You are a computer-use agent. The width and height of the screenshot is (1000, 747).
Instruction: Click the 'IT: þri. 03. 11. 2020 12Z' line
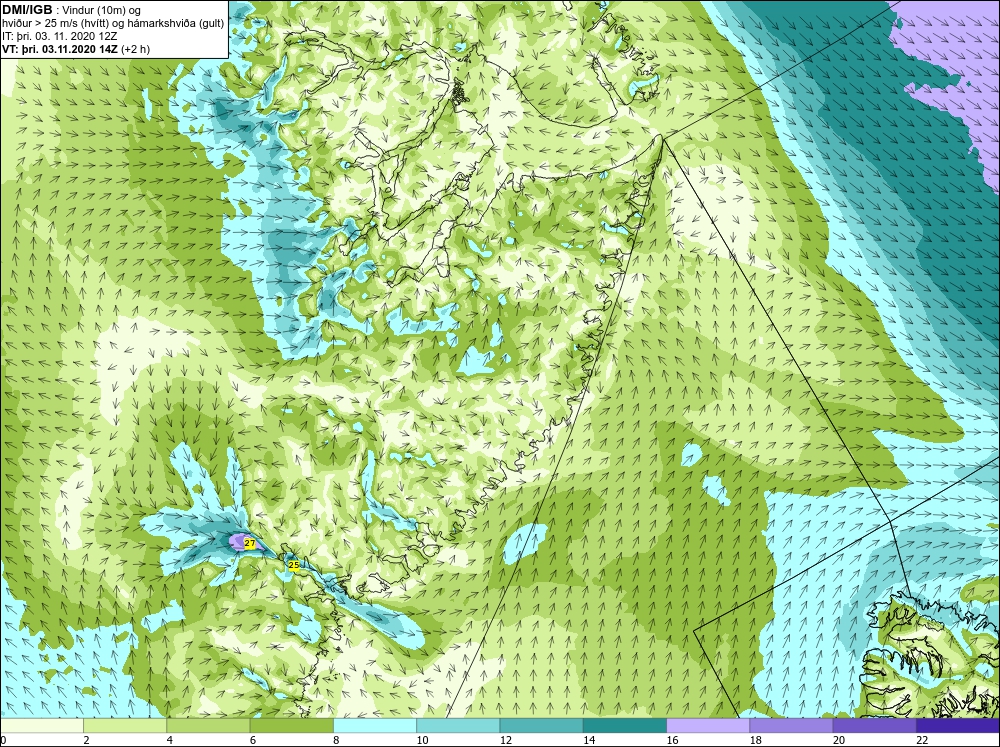click(59, 36)
